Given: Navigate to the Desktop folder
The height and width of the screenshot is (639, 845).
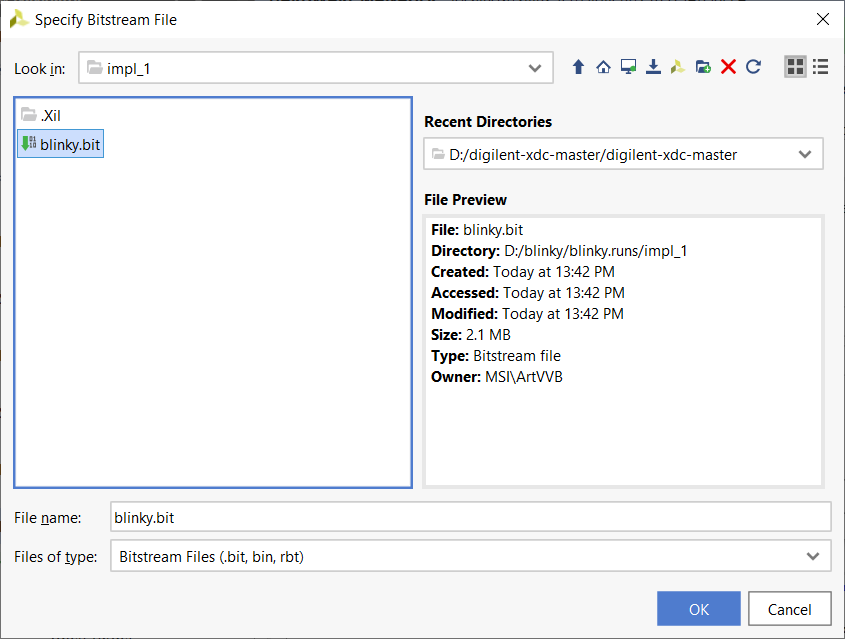Looking at the screenshot, I should point(628,67).
